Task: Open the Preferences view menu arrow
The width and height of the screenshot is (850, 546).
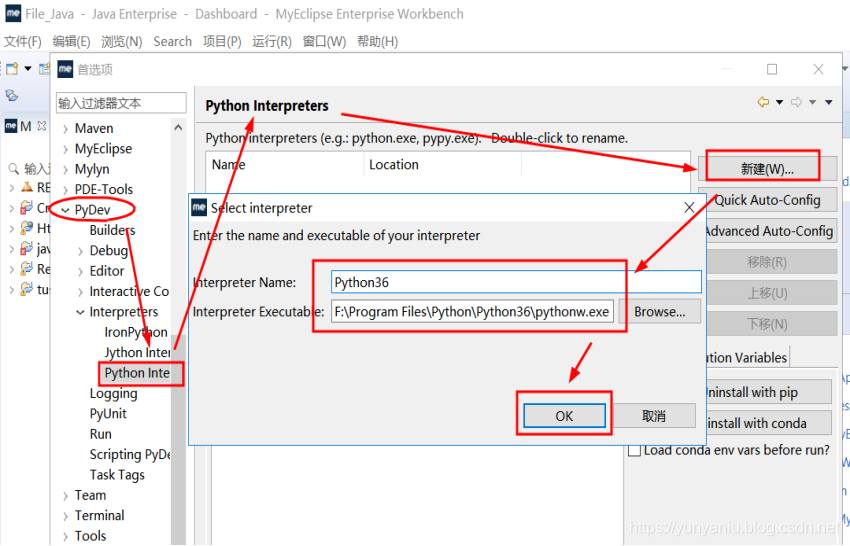Action: pos(829,102)
